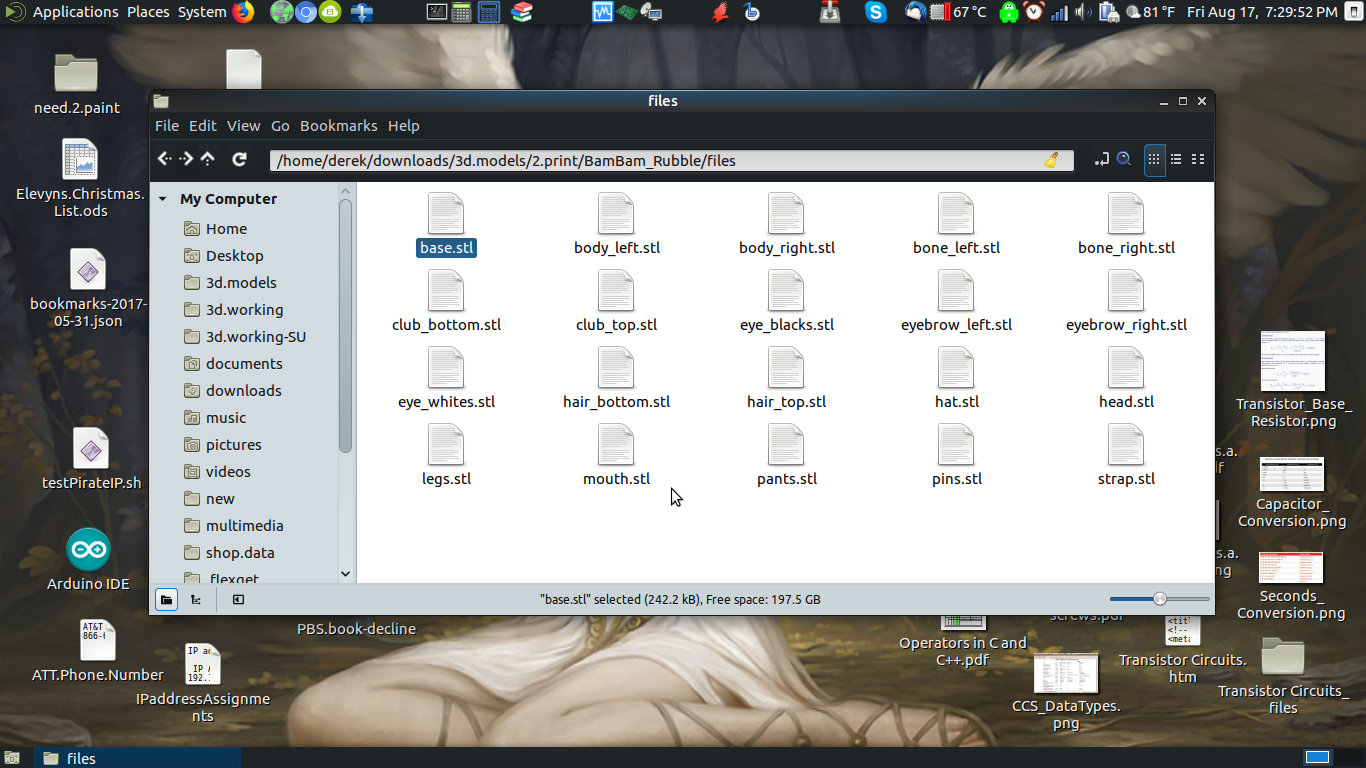Navigate up to the parent directory
This screenshot has width=1366, height=768.
[208, 159]
